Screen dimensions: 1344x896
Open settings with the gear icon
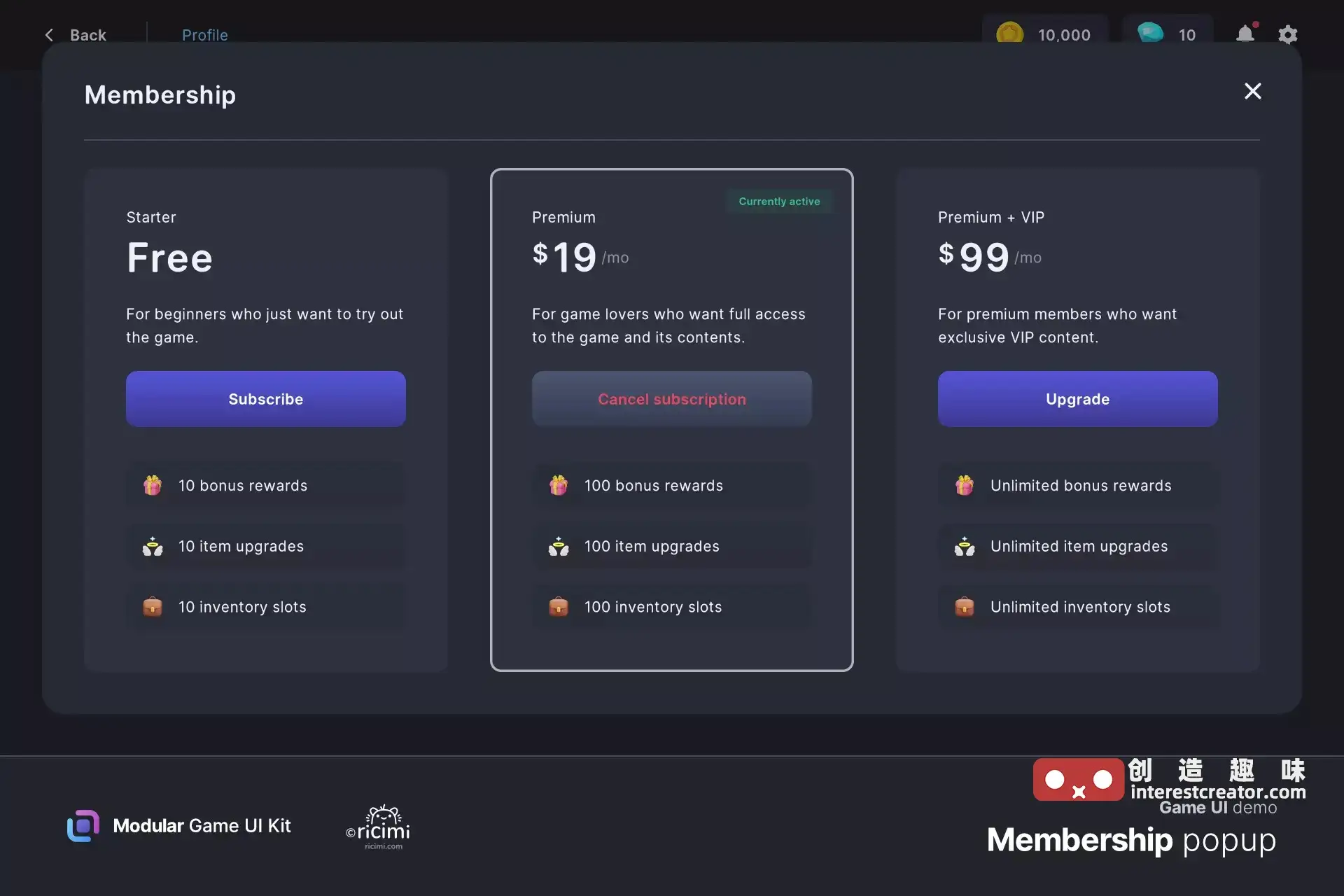tap(1288, 35)
